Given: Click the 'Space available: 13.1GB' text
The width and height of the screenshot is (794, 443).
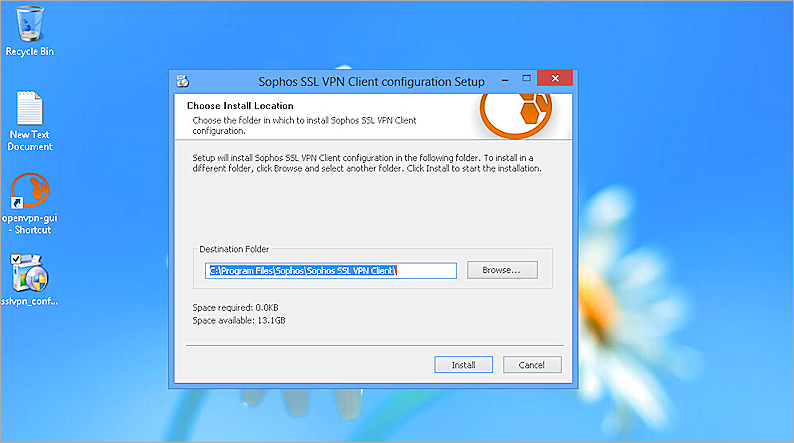Looking at the screenshot, I should coord(239,320).
